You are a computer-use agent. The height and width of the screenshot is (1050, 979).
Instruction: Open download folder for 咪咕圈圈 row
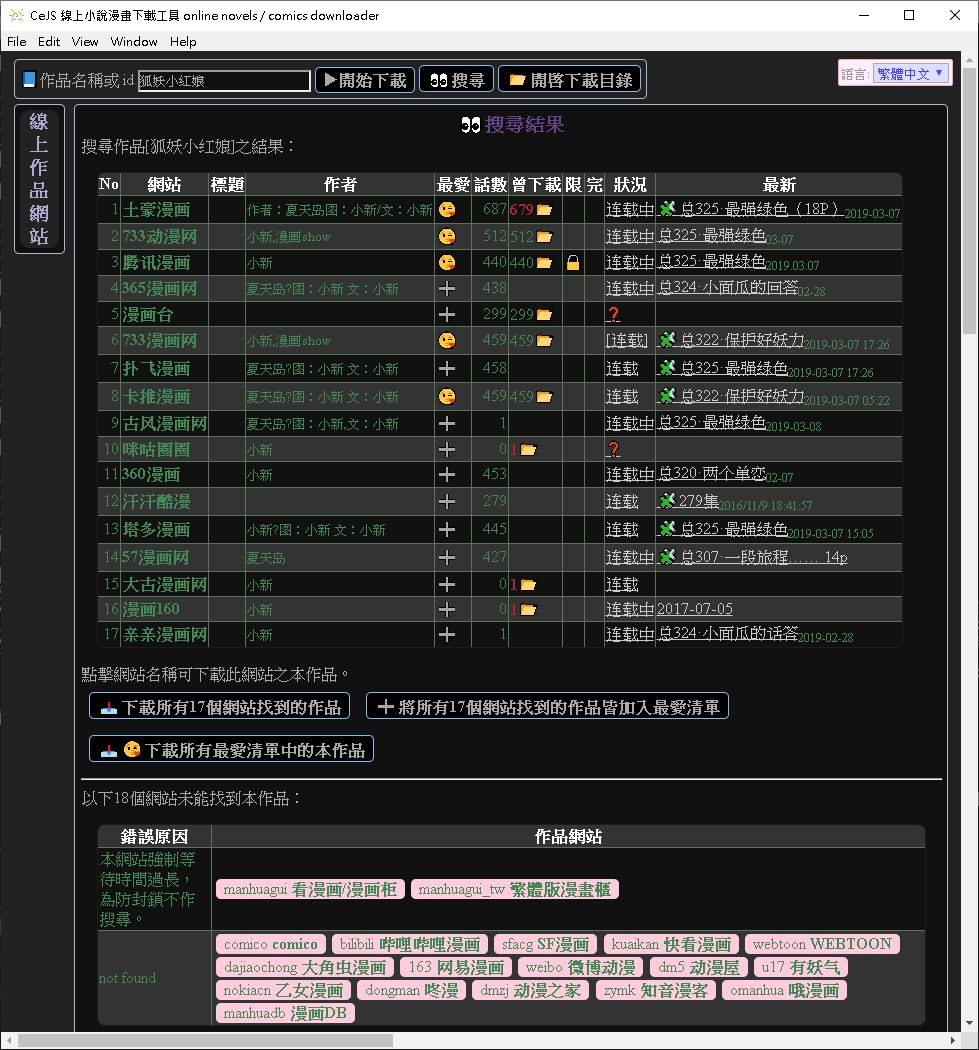click(x=528, y=449)
